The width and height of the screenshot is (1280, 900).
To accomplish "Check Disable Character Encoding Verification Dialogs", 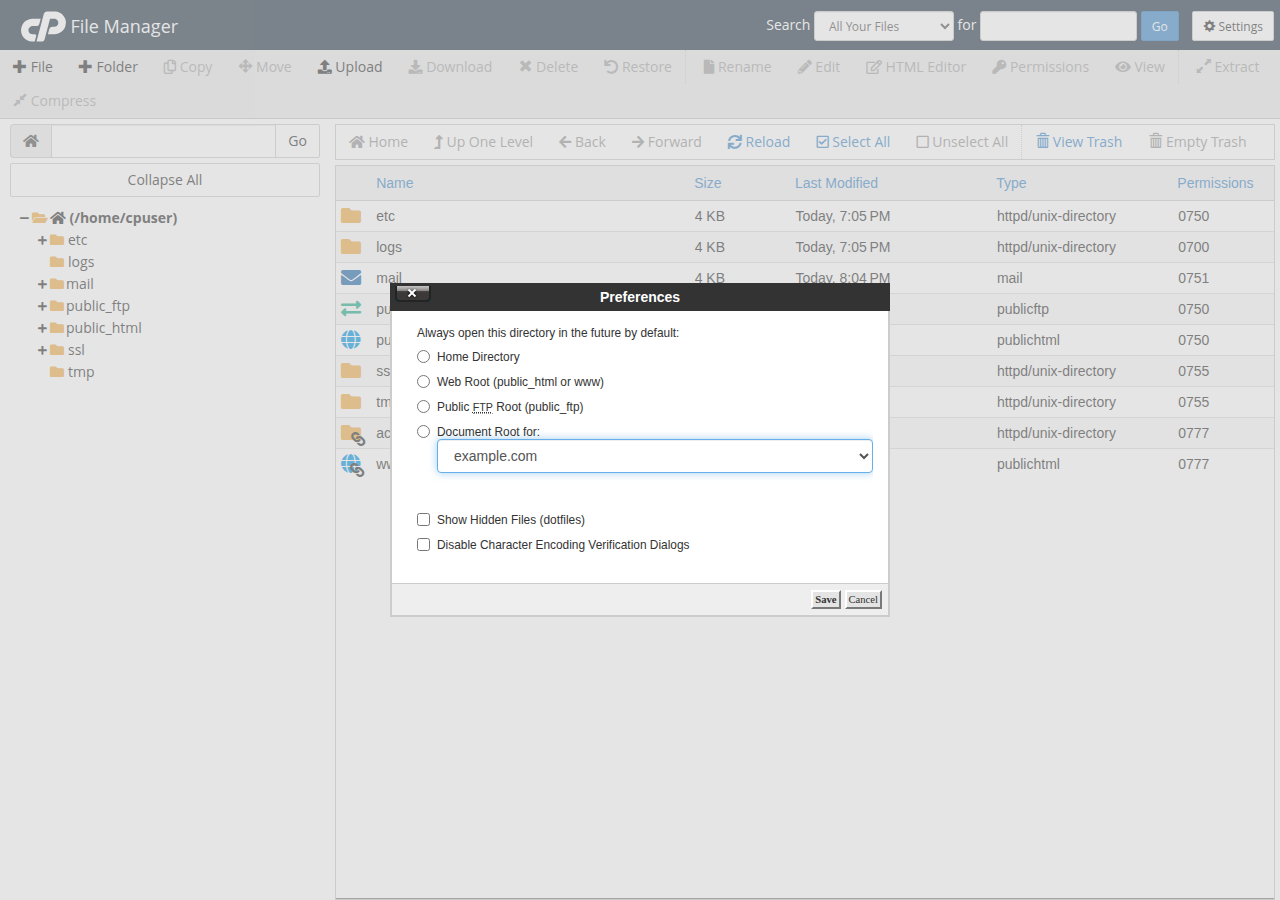I will [x=424, y=545].
